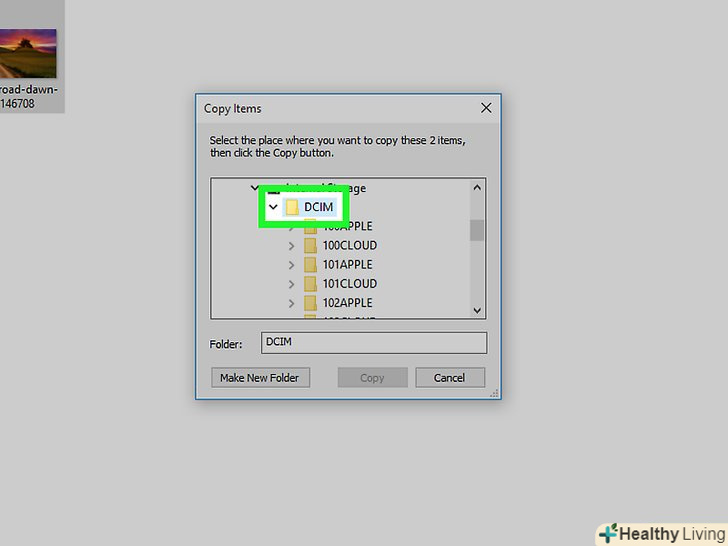Expand the 102APPLE folder
728x546 pixels.
coord(292,303)
